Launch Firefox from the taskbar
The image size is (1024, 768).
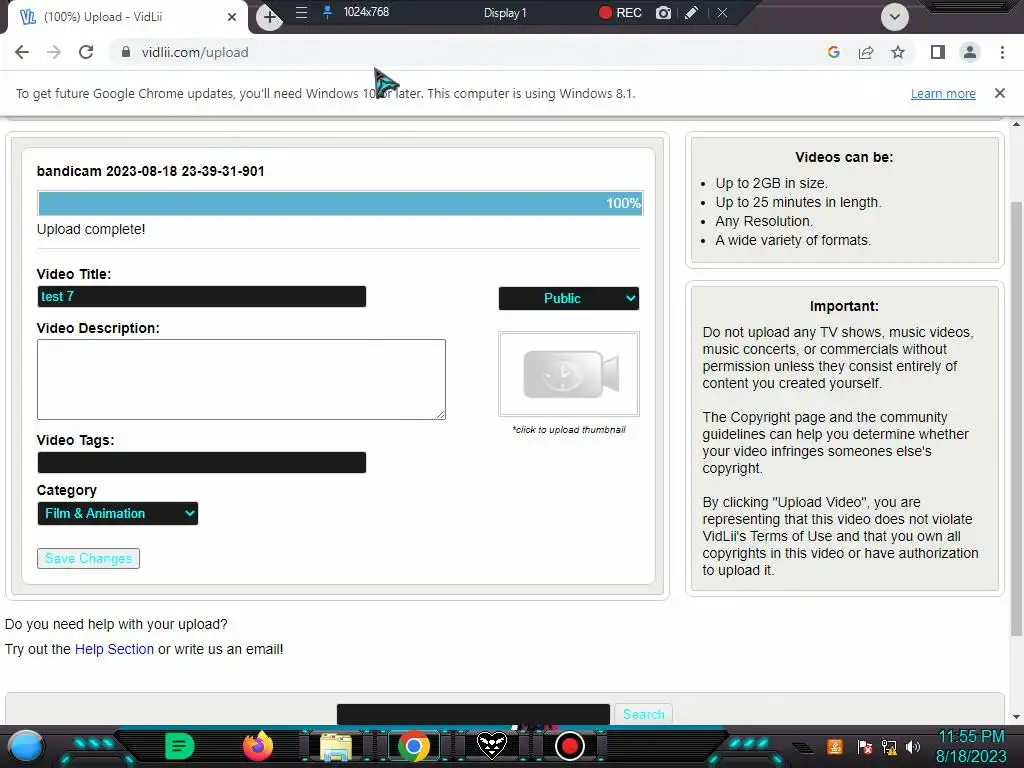pyautogui.click(x=257, y=746)
